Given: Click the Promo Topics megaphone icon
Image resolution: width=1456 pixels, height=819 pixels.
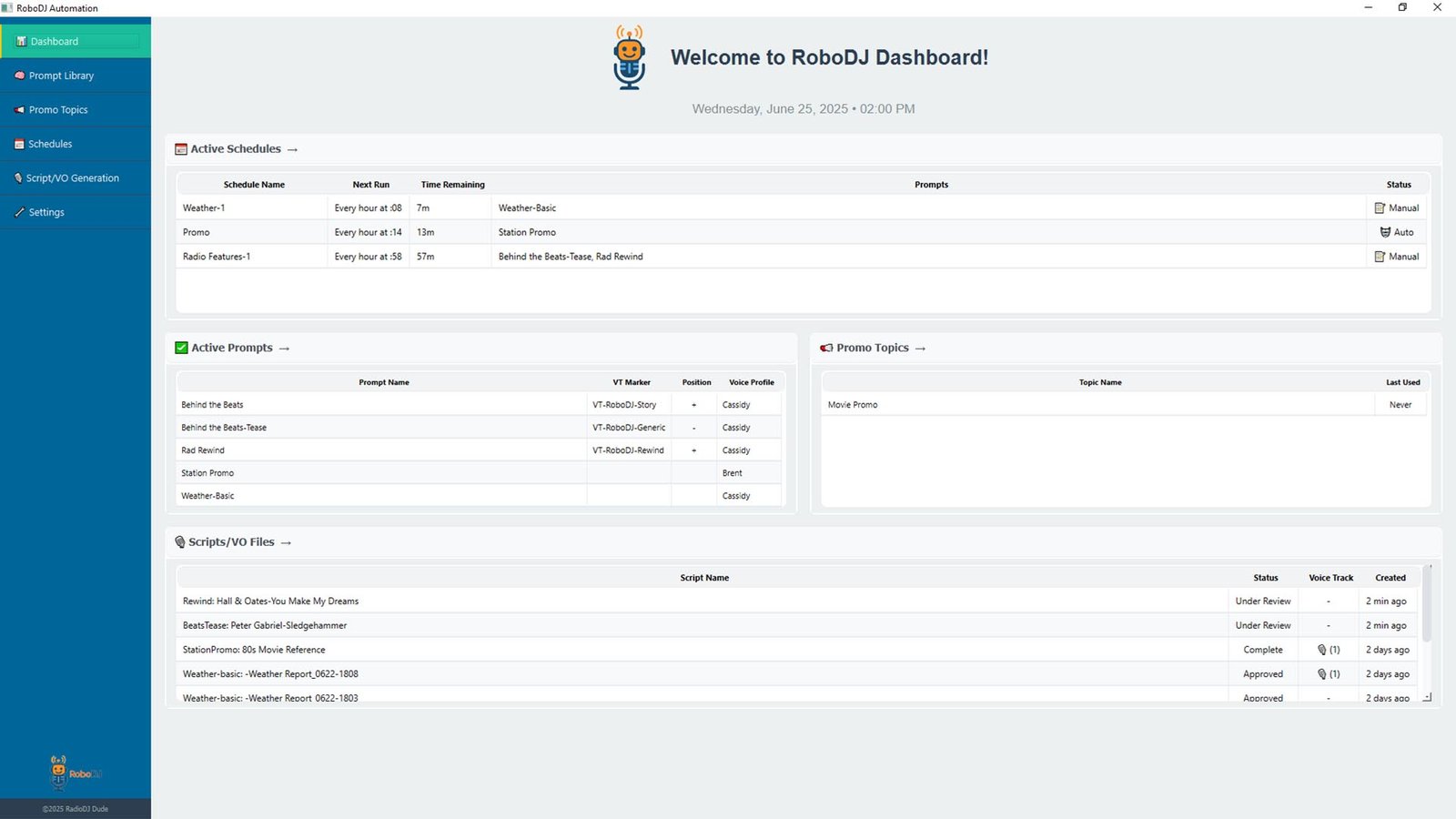Looking at the screenshot, I should (826, 348).
